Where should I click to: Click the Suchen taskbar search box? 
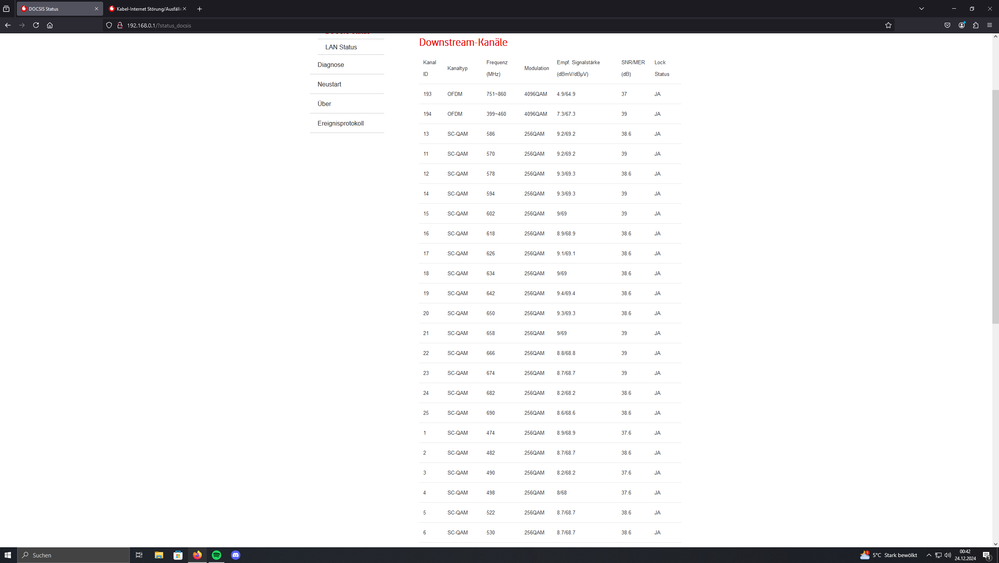pyautogui.click(x=73, y=555)
